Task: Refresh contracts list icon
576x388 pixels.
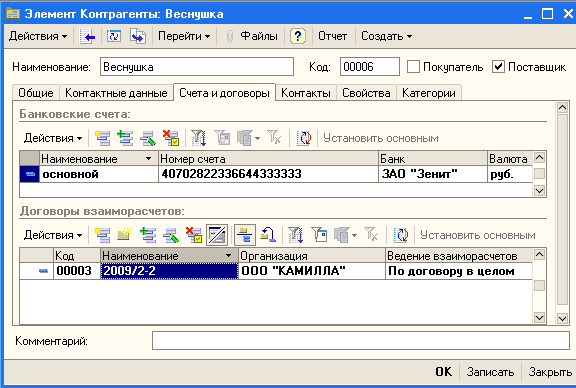Action: click(401, 235)
